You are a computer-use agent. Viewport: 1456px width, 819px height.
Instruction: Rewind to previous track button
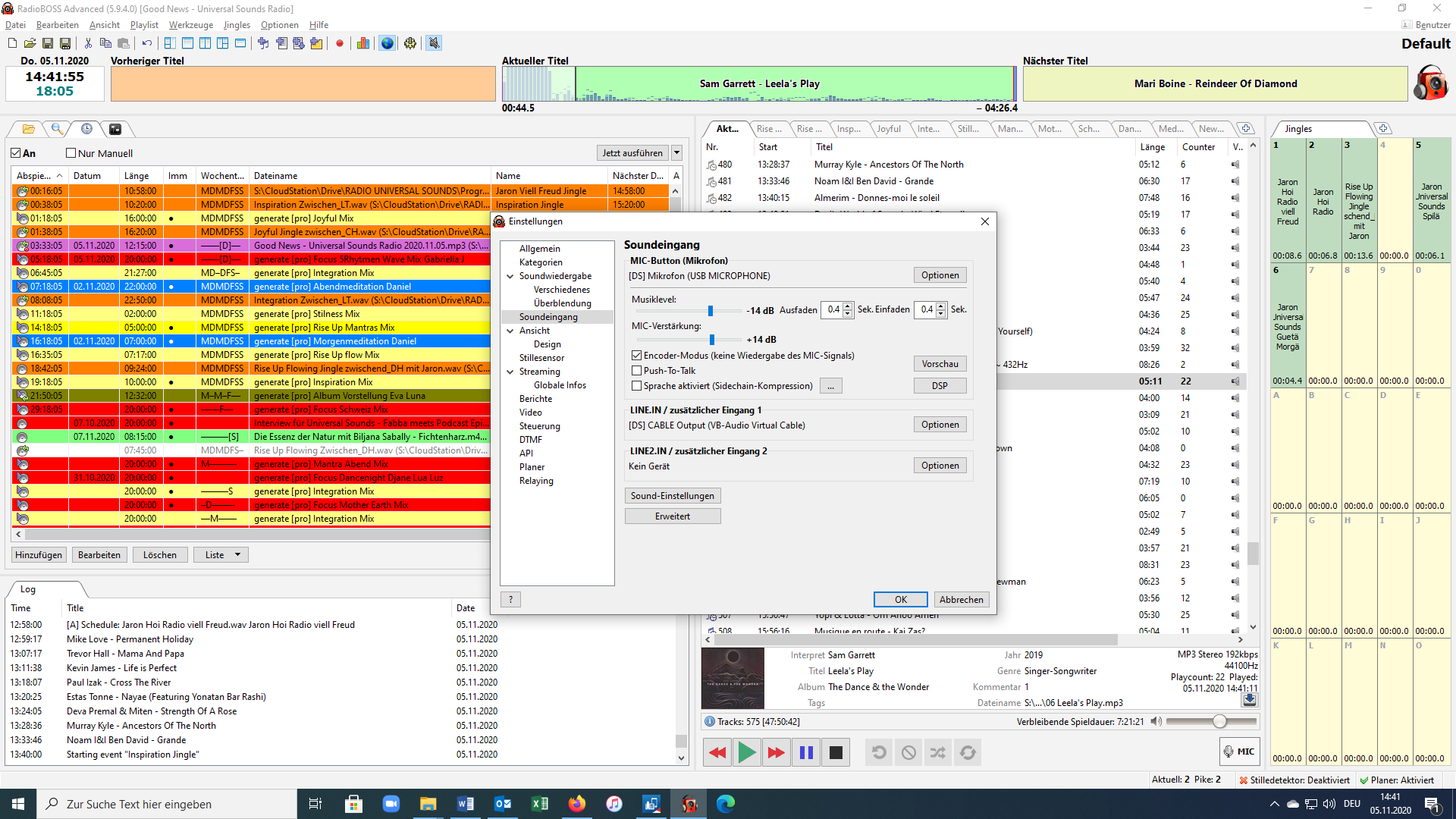(x=717, y=752)
